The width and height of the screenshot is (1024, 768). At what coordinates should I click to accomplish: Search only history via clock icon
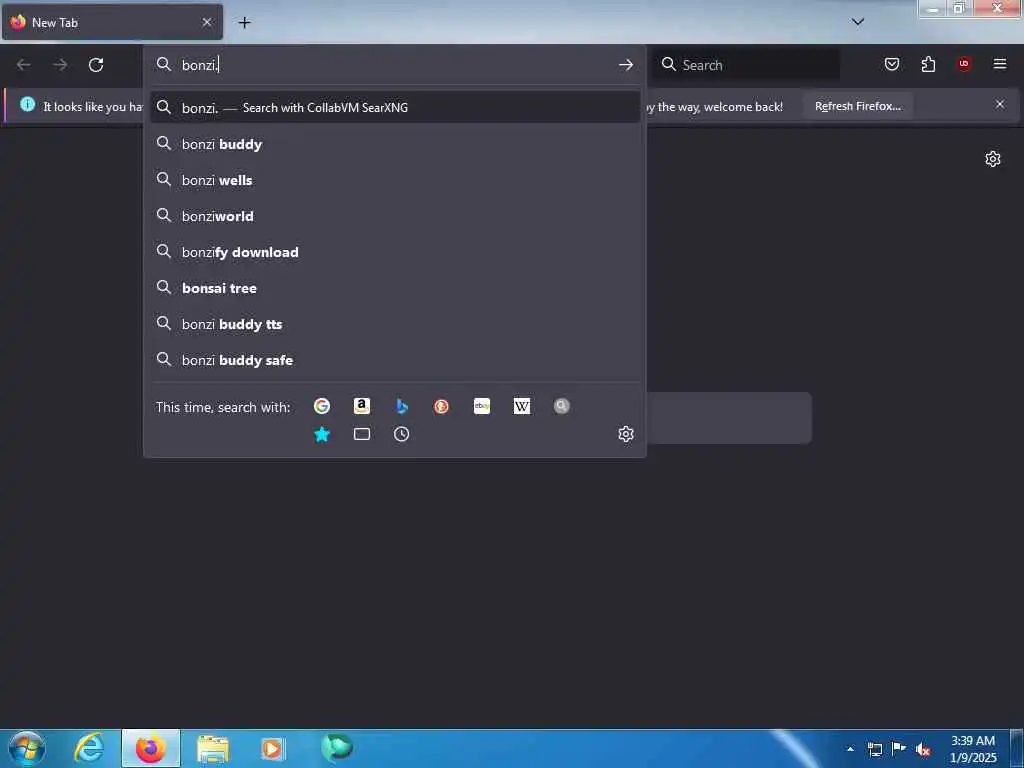click(402, 434)
